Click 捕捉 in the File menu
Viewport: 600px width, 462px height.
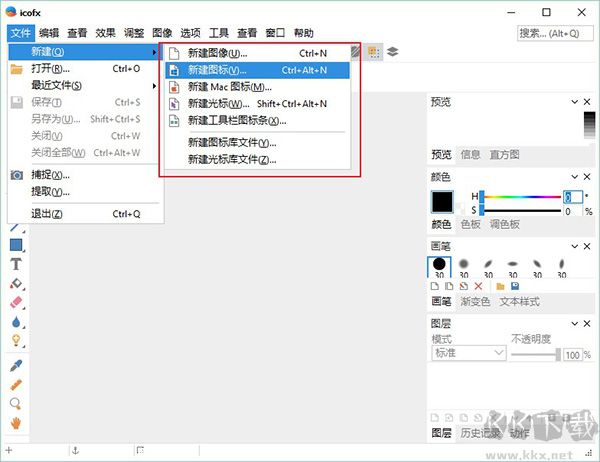pyautogui.click(x=84, y=175)
